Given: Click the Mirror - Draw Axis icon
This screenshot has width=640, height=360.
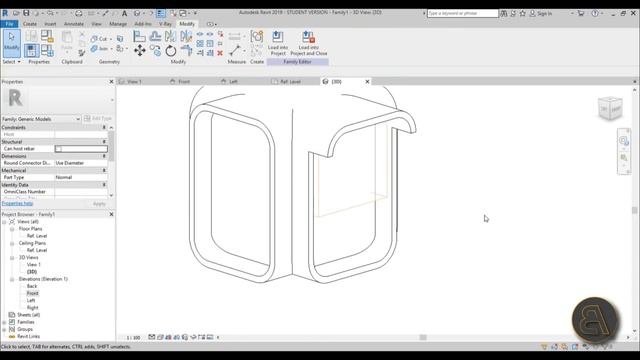Looking at the screenshot, I should [x=186, y=36].
